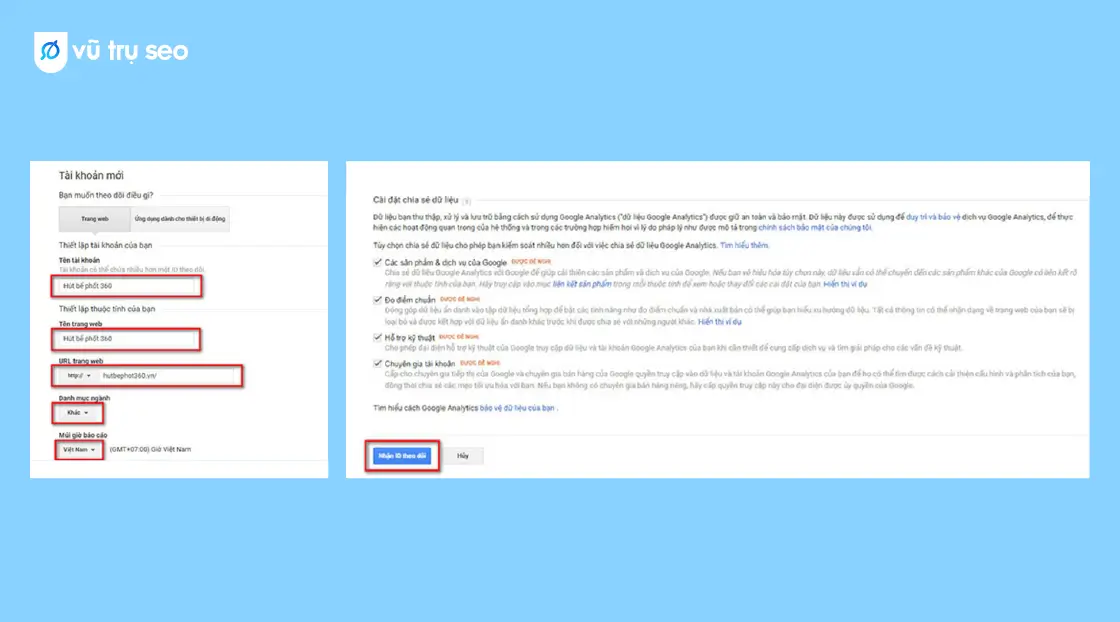Click the URL field containing hutbephot360.vn/

[168, 376]
